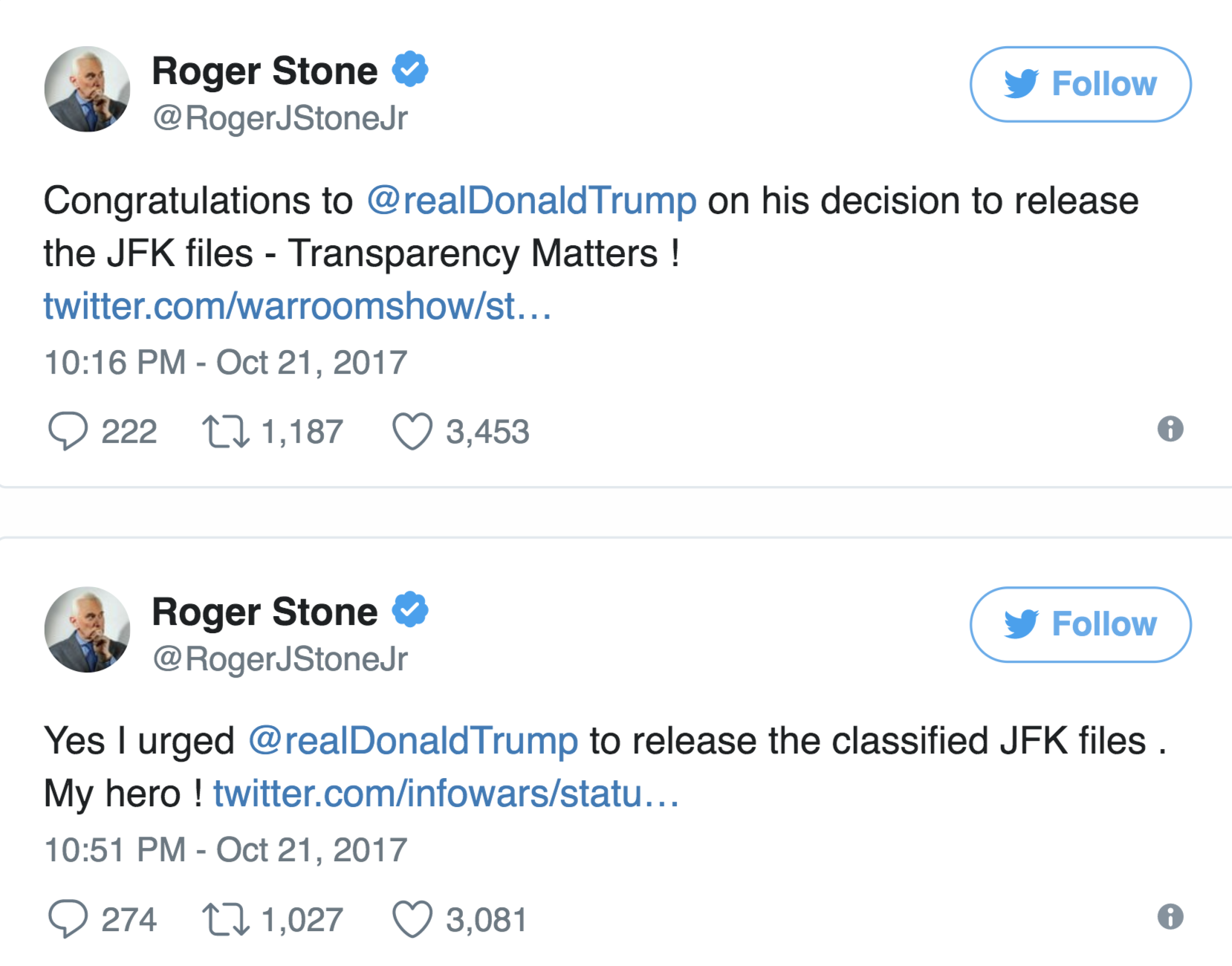Retweet the 'Transparency Matters' tweet
Screen dimensions: 1232x966
coord(226,432)
